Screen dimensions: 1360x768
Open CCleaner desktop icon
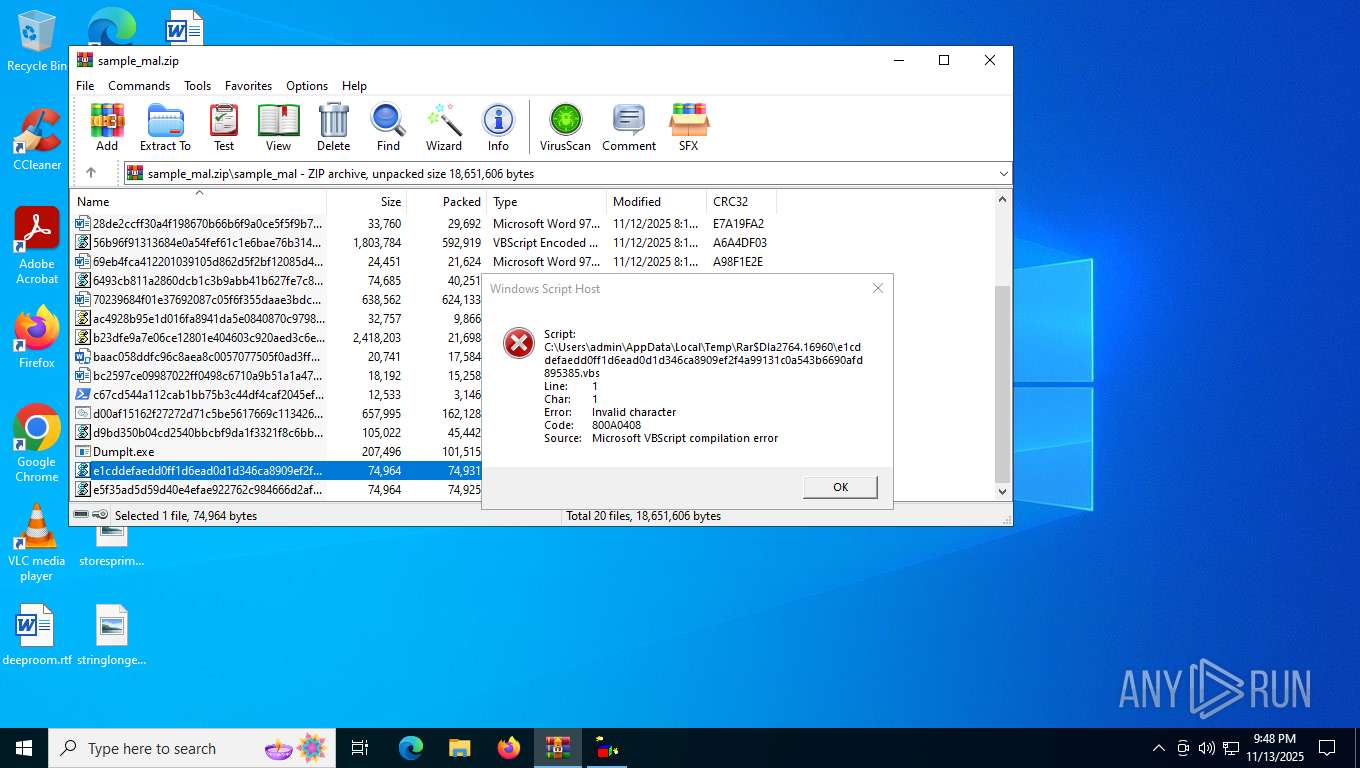(37, 140)
